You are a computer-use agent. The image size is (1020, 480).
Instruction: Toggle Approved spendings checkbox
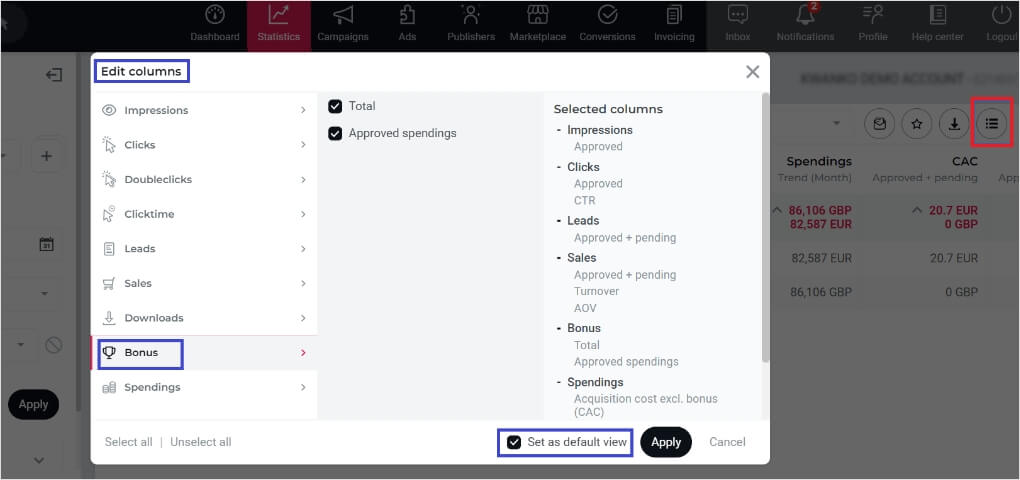[335, 133]
